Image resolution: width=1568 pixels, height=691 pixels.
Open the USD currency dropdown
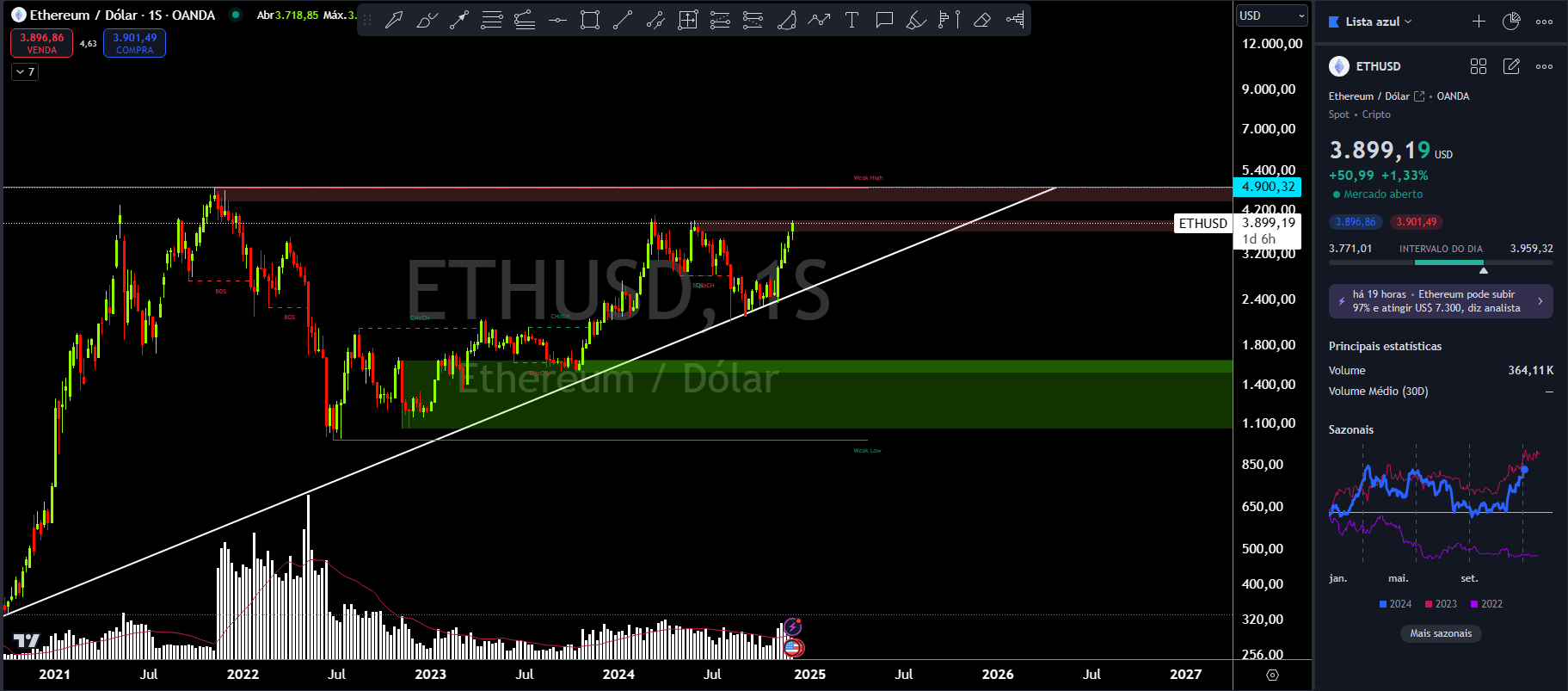[1271, 15]
